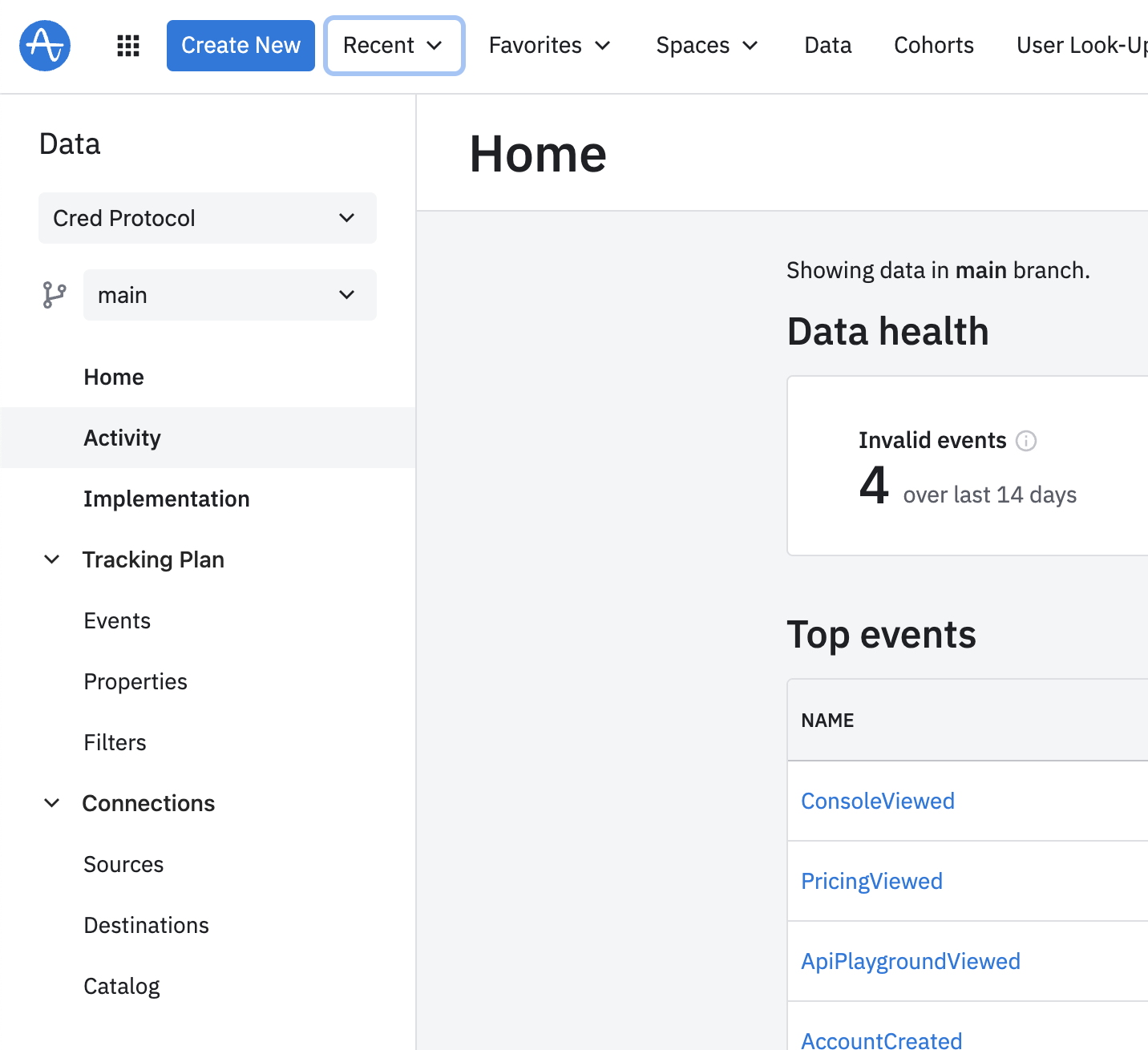This screenshot has height=1050, width=1148.
Task: Open the Cred Protocol project dropdown
Action: tap(208, 218)
